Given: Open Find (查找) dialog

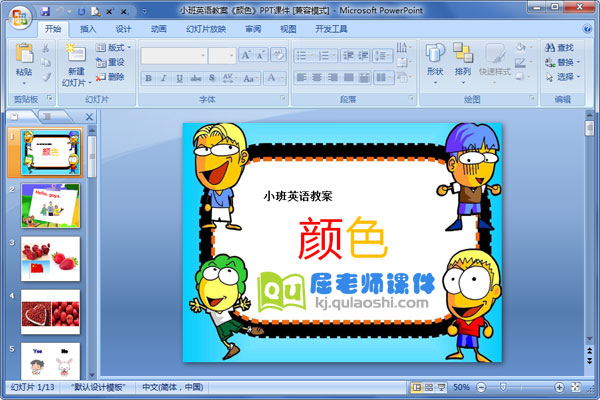Looking at the screenshot, I should coord(559,47).
